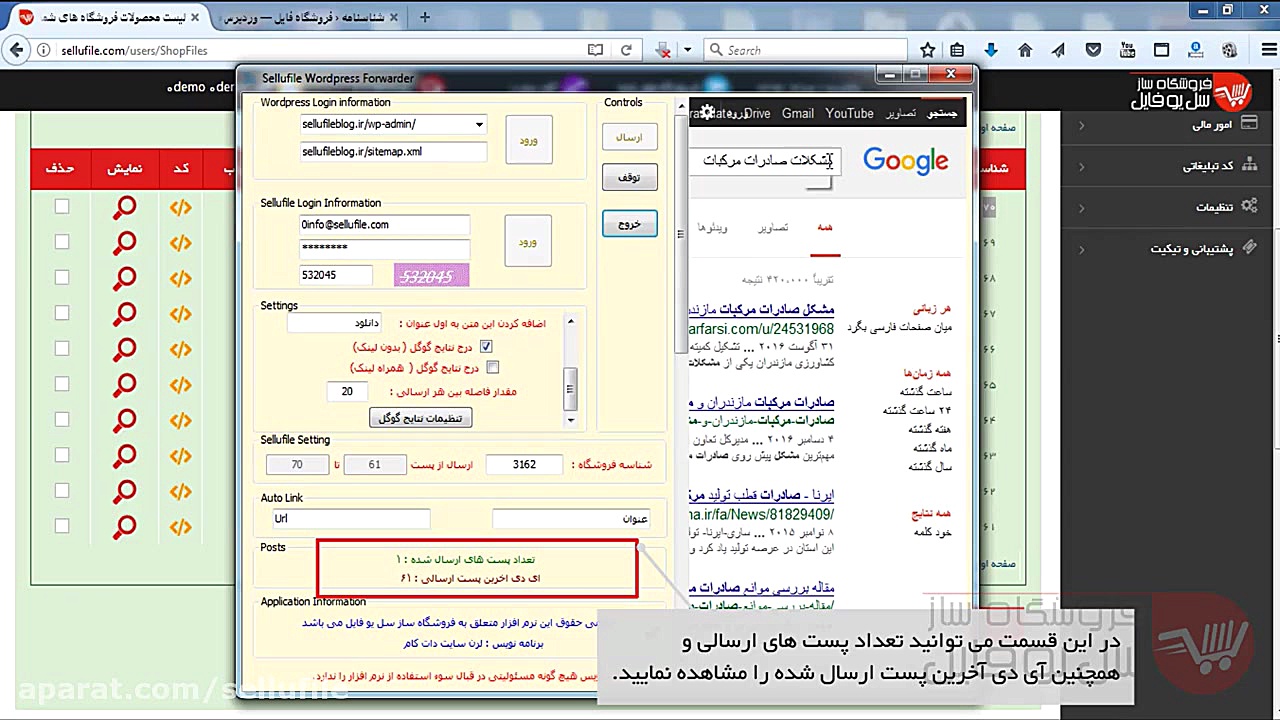Click the pink 532045 captcha swatch
Screen dimensions: 1280x720
pos(431,275)
